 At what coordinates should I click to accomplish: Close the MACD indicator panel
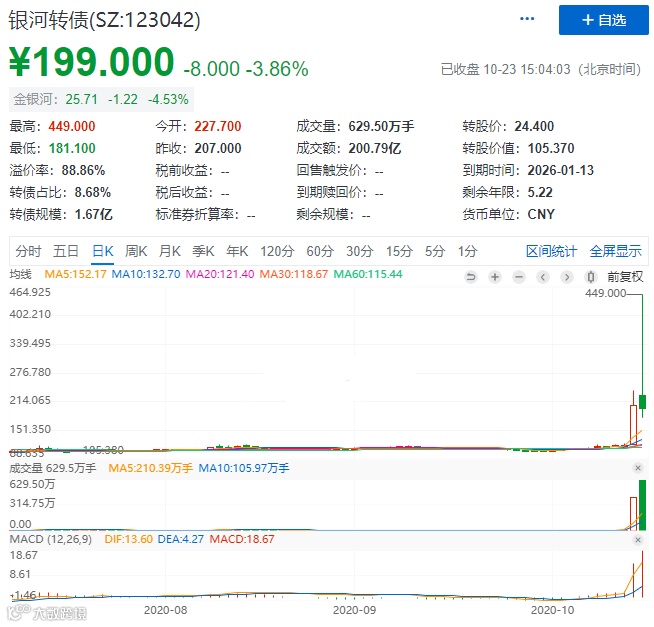point(638,540)
